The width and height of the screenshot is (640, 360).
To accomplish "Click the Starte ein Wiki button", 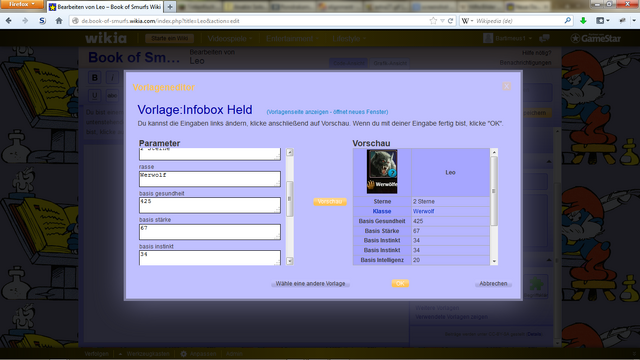I will click(169, 38).
